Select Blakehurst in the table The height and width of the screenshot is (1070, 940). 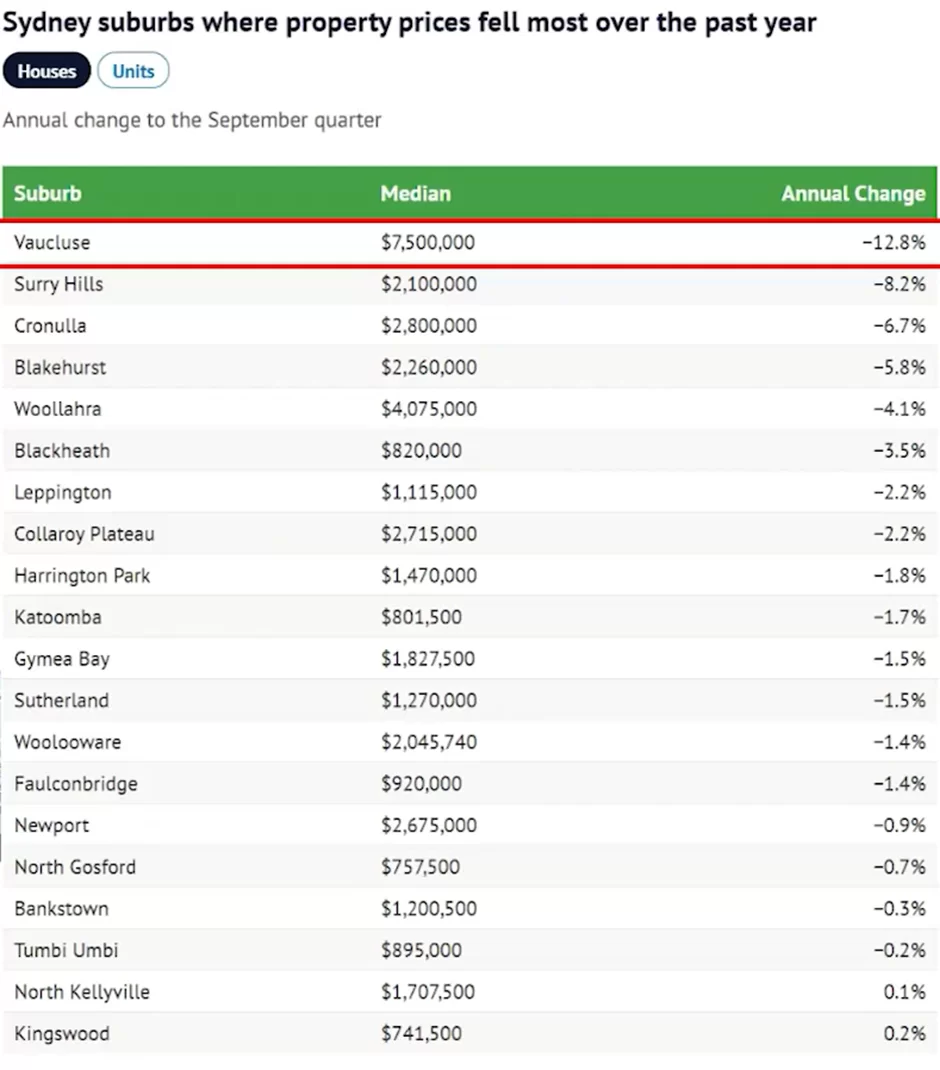[x=60, y=368]
